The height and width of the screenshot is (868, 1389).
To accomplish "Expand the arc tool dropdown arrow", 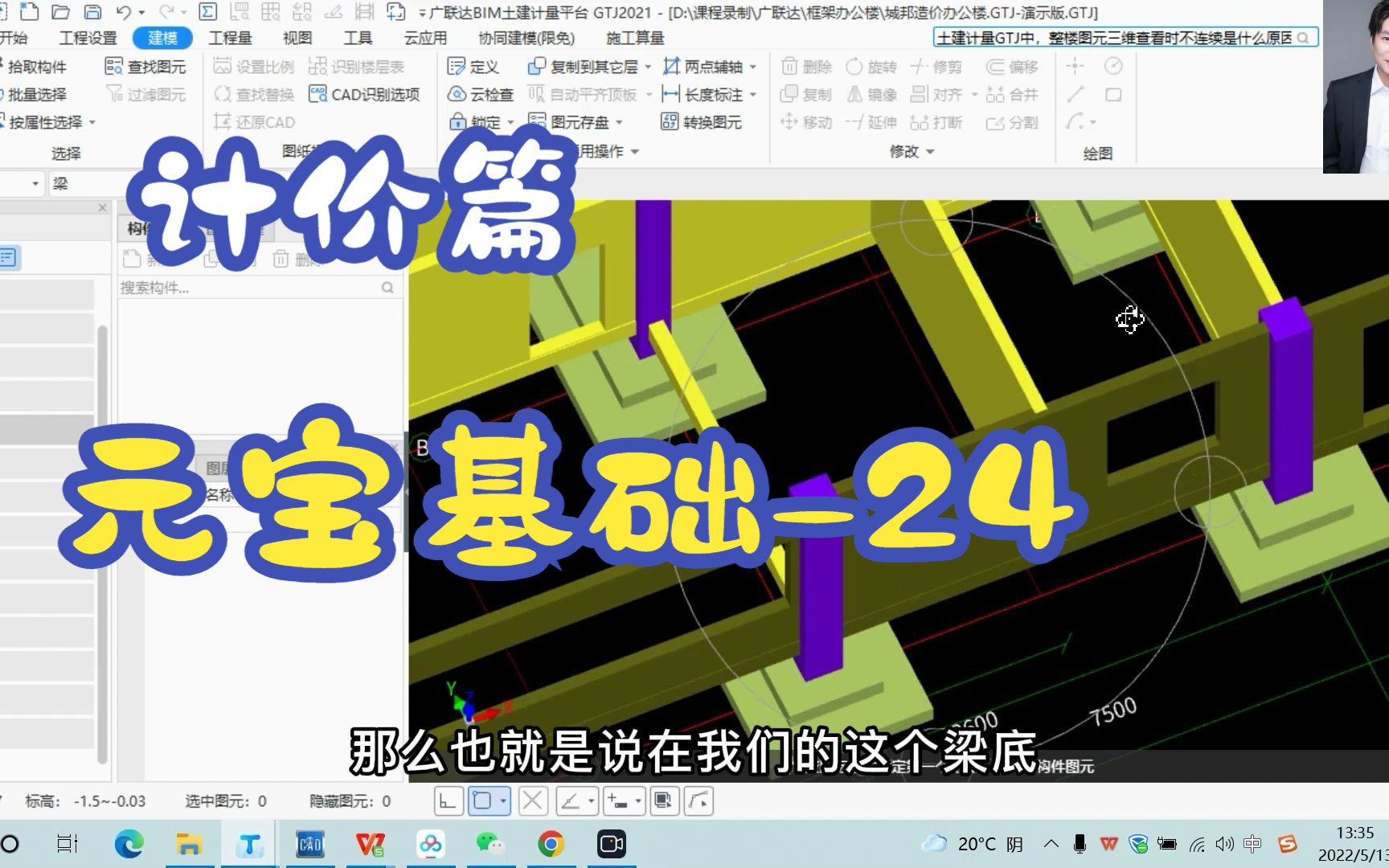I will [x=1093, y=122].
